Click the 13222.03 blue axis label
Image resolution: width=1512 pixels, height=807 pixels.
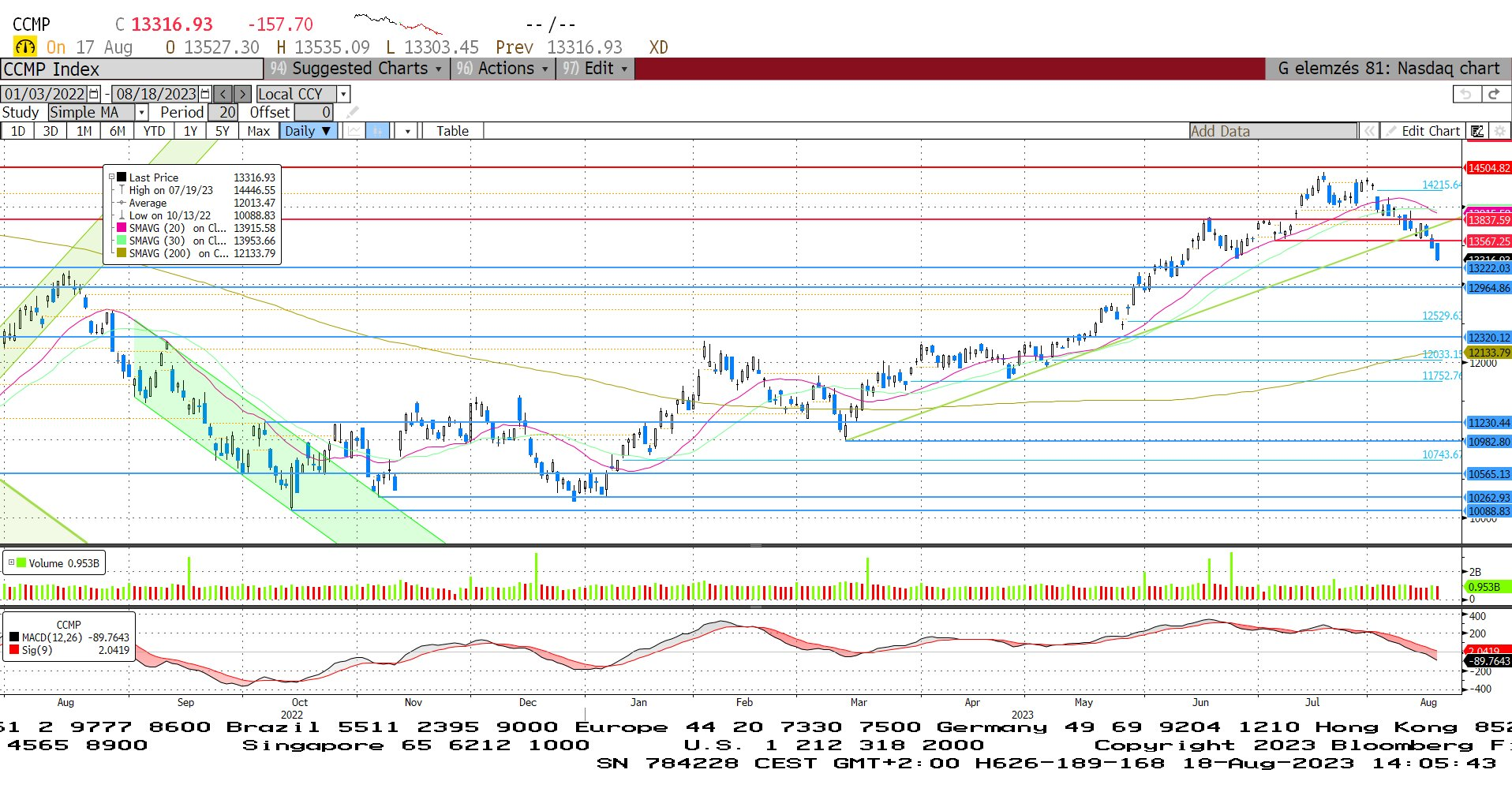coord(1488,268)
